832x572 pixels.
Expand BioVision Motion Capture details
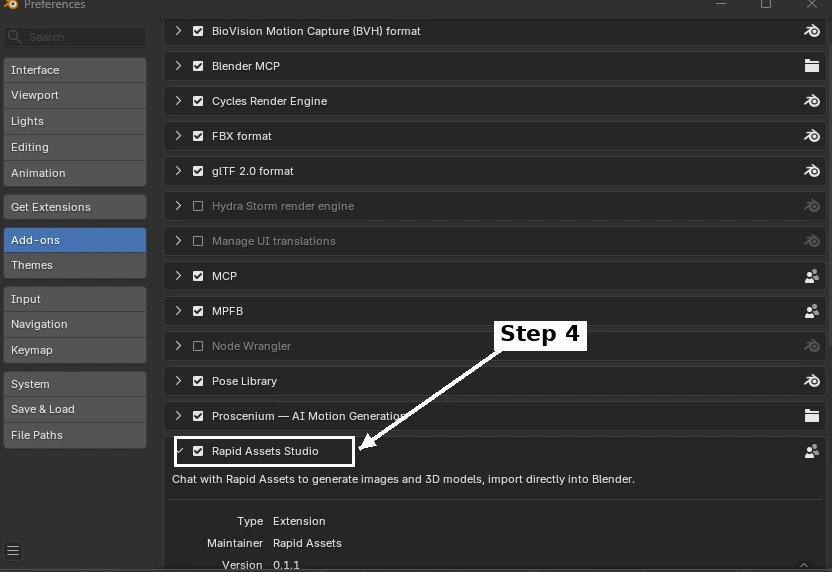tap(178, 31)
